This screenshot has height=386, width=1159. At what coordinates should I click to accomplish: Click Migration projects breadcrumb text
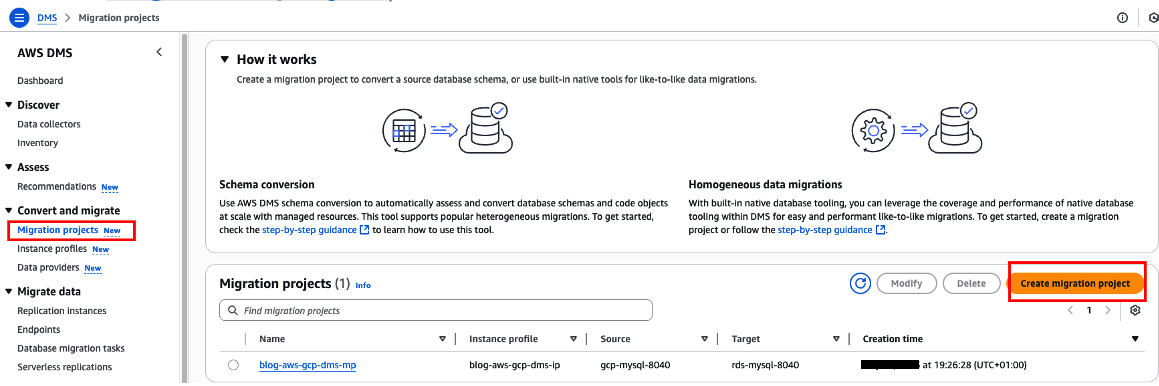(119, 17)
